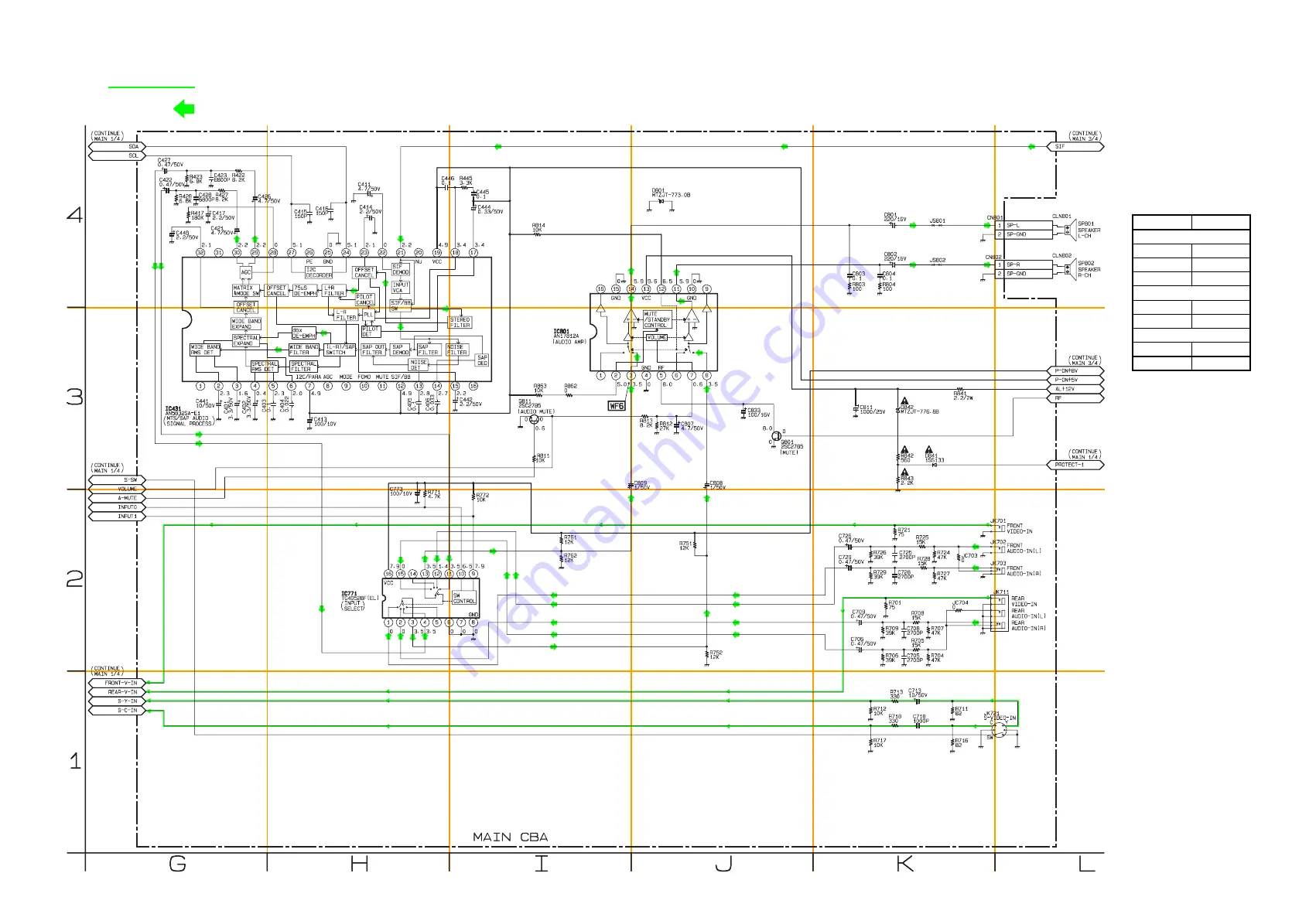Select the INPUT0 connector tag
This screenshot has width=1316, height=921.
tap(118, 507)
